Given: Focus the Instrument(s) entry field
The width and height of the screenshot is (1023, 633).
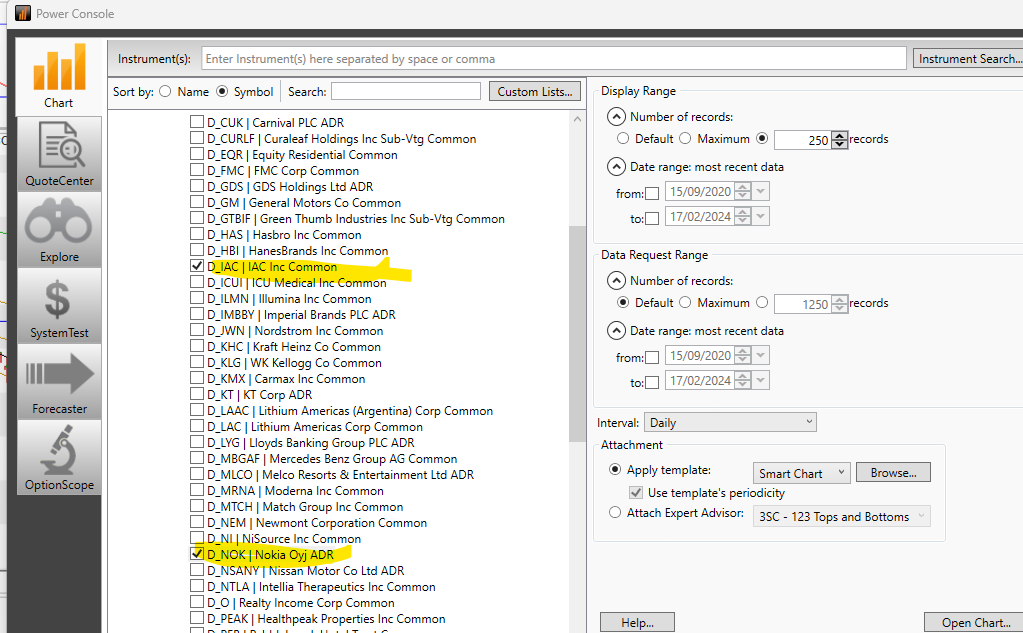Looking at the screenshot, I should click(x=554, y=59).
